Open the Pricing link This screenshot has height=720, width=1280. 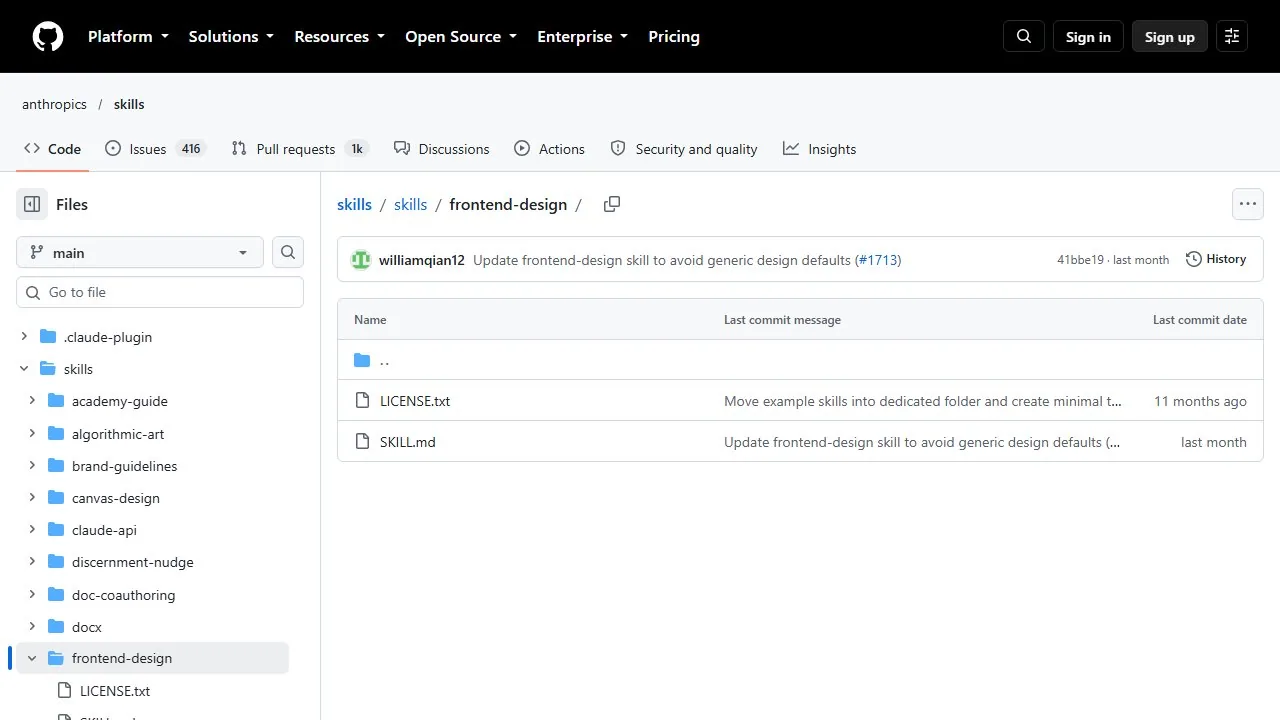click(674, 37)
